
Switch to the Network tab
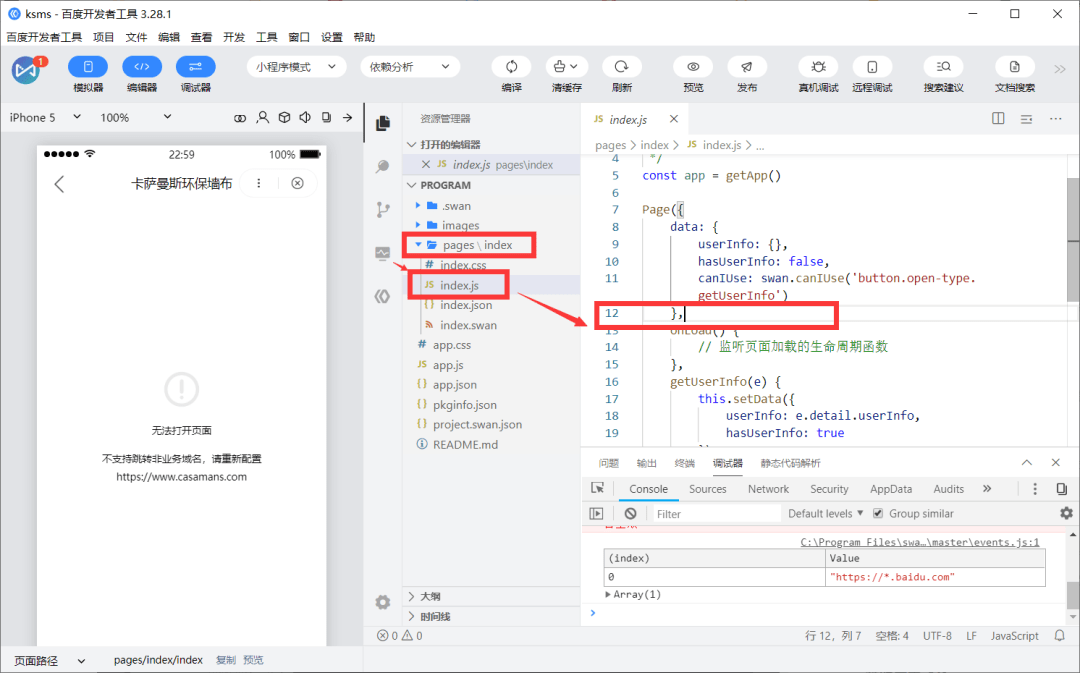(768, 489)
